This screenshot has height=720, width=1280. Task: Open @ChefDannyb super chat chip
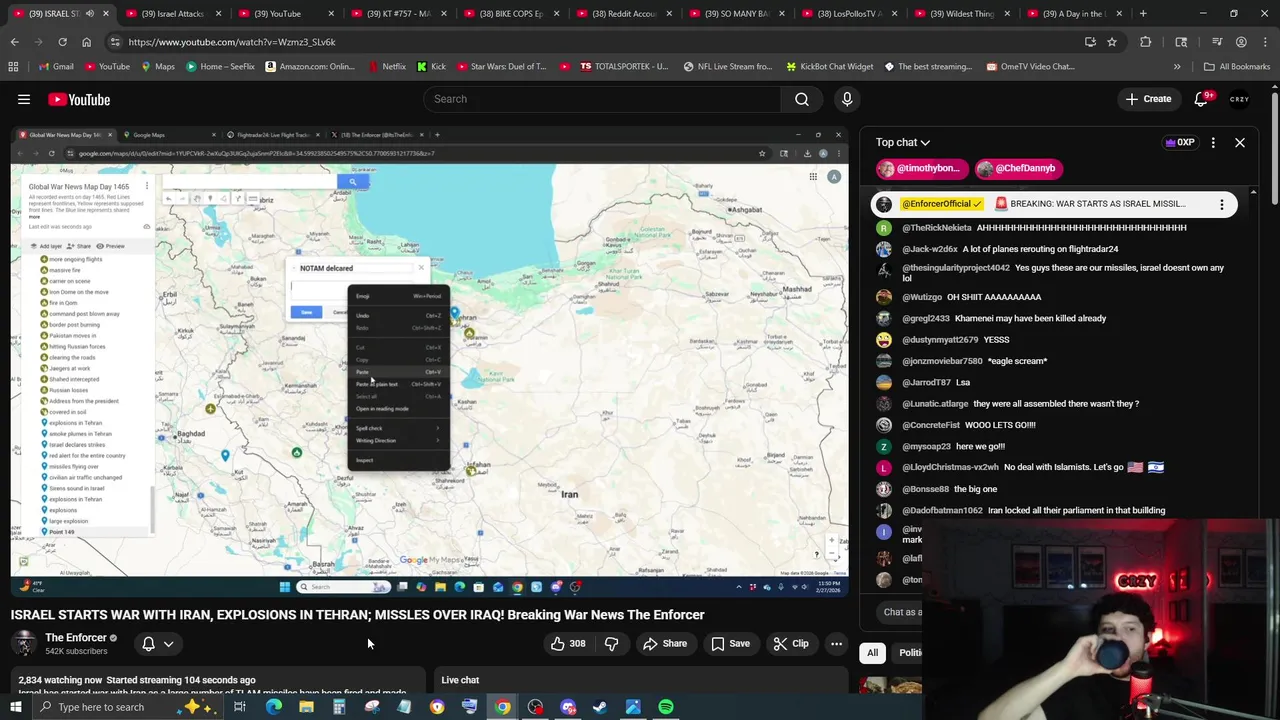(x=1017, y=168)
